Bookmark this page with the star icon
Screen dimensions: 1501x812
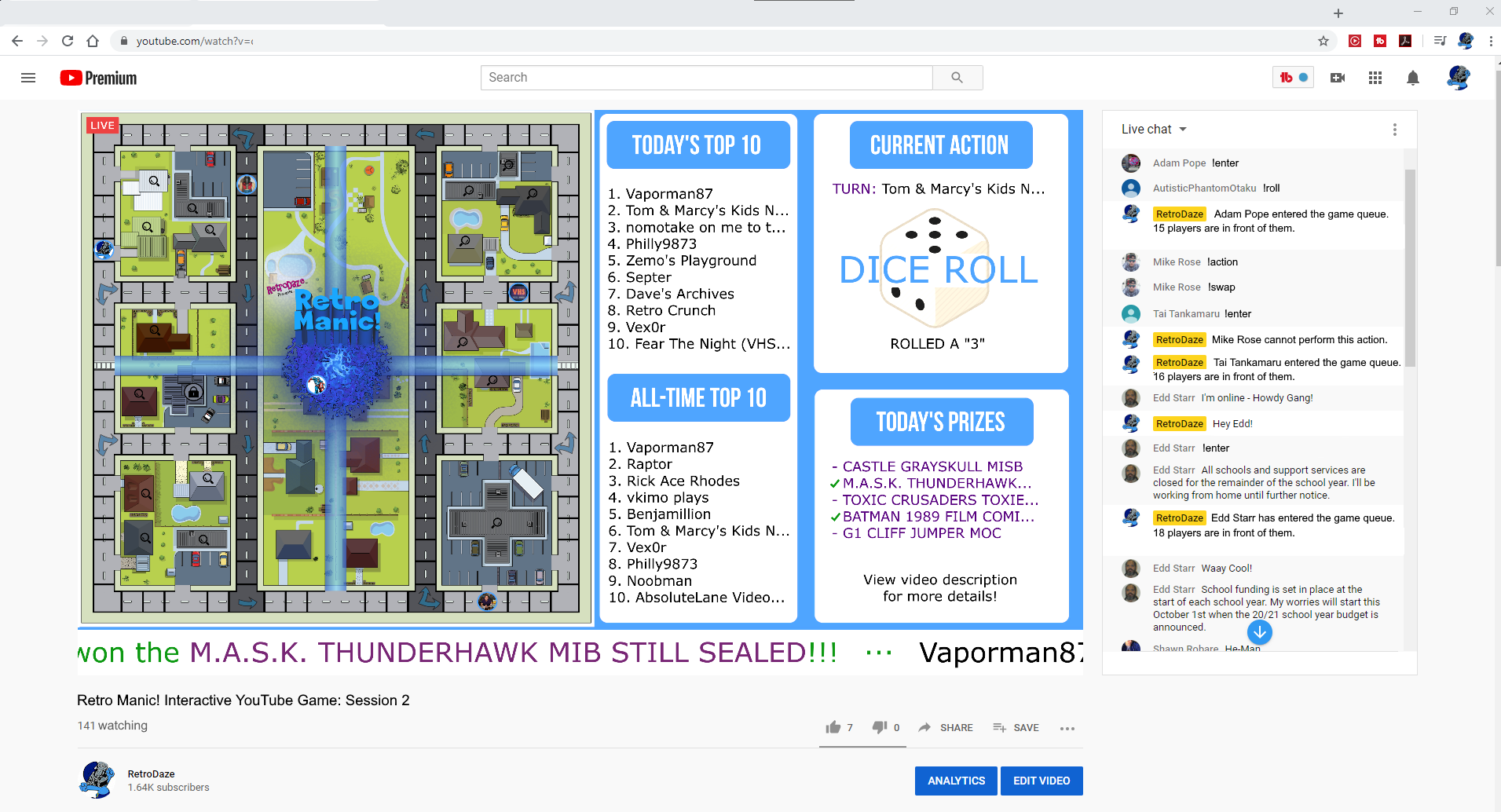pyautogui.click(x=1323, y=41)
